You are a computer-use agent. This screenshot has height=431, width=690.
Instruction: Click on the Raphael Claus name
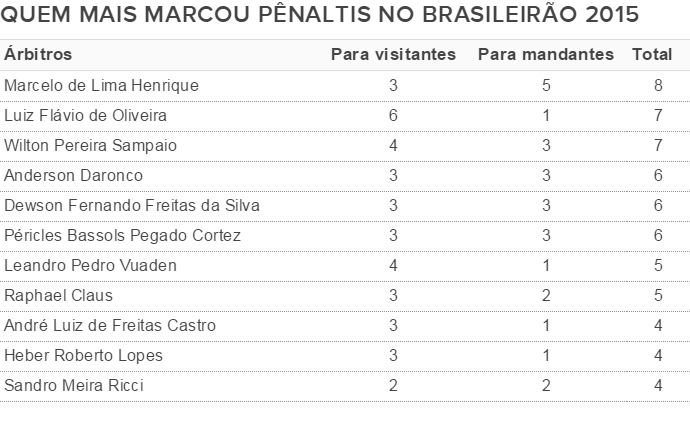(58, 296)
